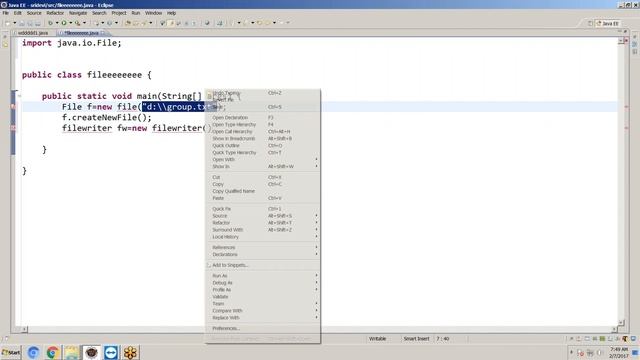Choose Quick Outline in context menu
640x360 pixels.
tap(263, 145)
